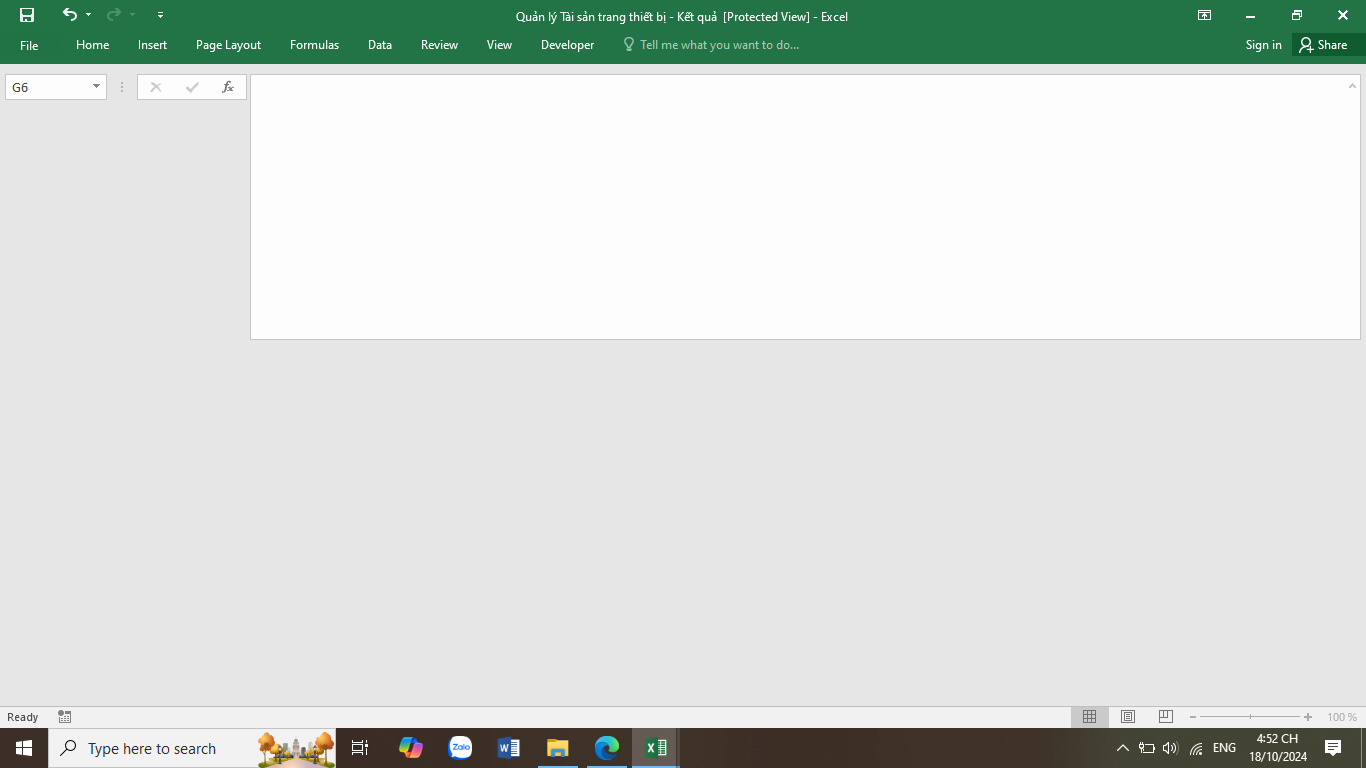Switch to the Home tab
Viewport: 1366px width, 768px height.
92,45
